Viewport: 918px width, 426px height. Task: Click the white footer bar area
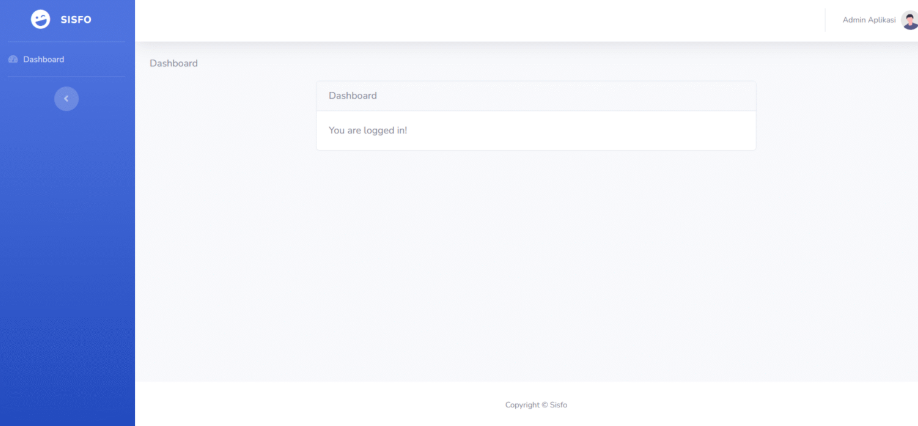[x=300, y=404]
